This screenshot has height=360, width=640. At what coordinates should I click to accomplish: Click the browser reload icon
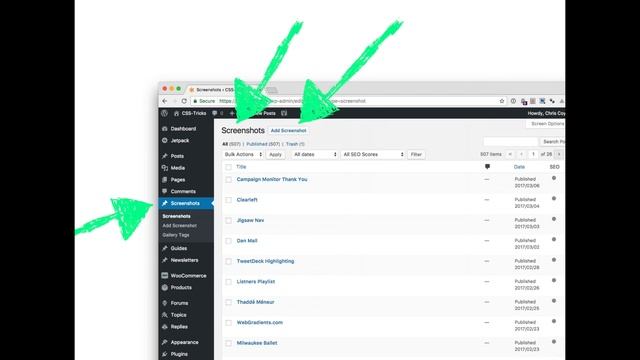(x=184, y=101)
